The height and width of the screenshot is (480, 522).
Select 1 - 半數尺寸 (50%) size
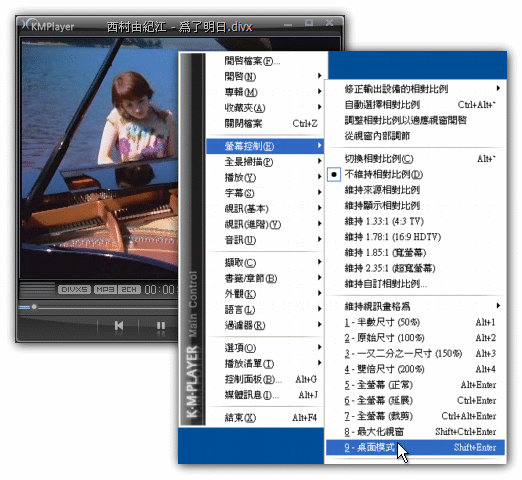pyautogui.click(x=415, y=322)
